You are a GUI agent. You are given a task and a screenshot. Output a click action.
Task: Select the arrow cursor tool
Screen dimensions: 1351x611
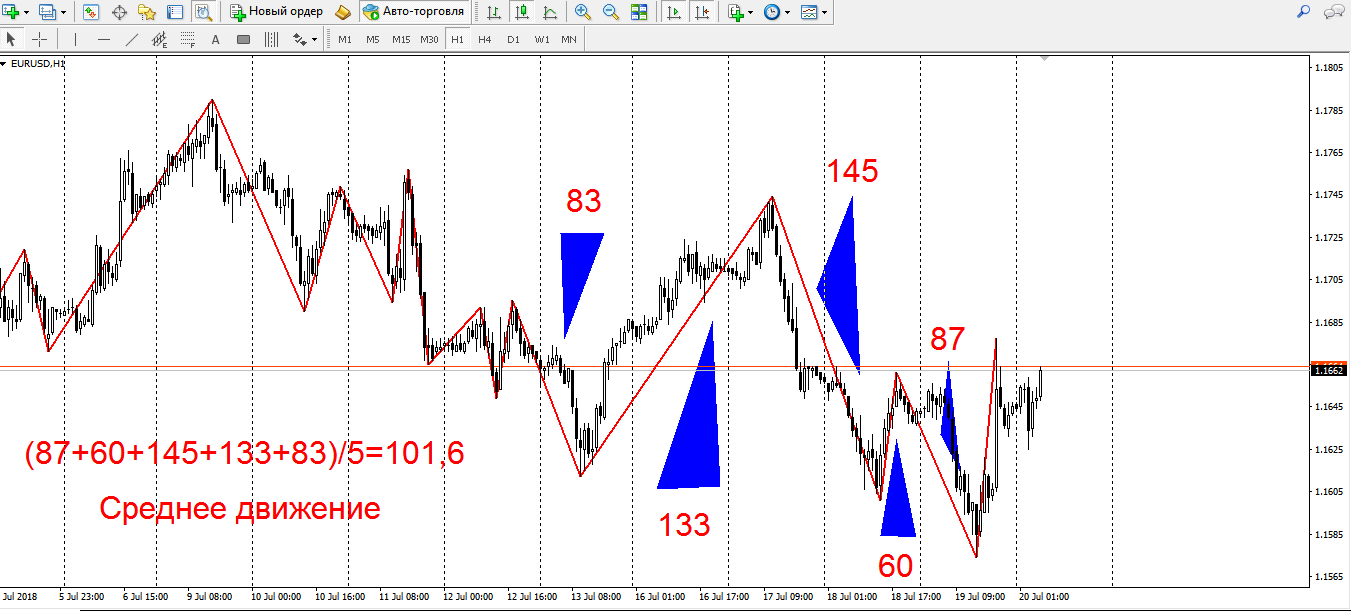pyautogui.click(x=11, y=39)
